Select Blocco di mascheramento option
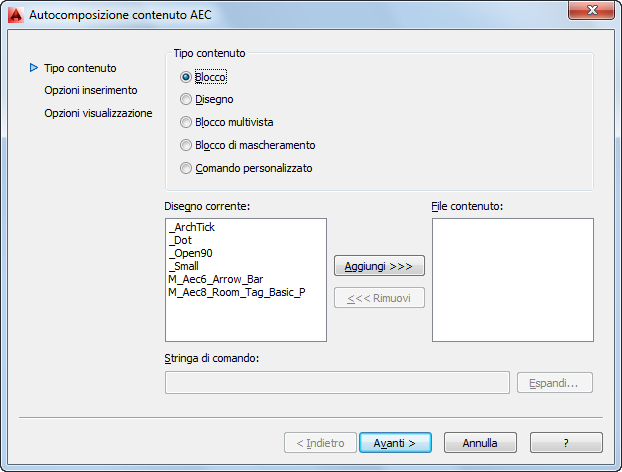 pyautogui.click(x=186, y=145)
